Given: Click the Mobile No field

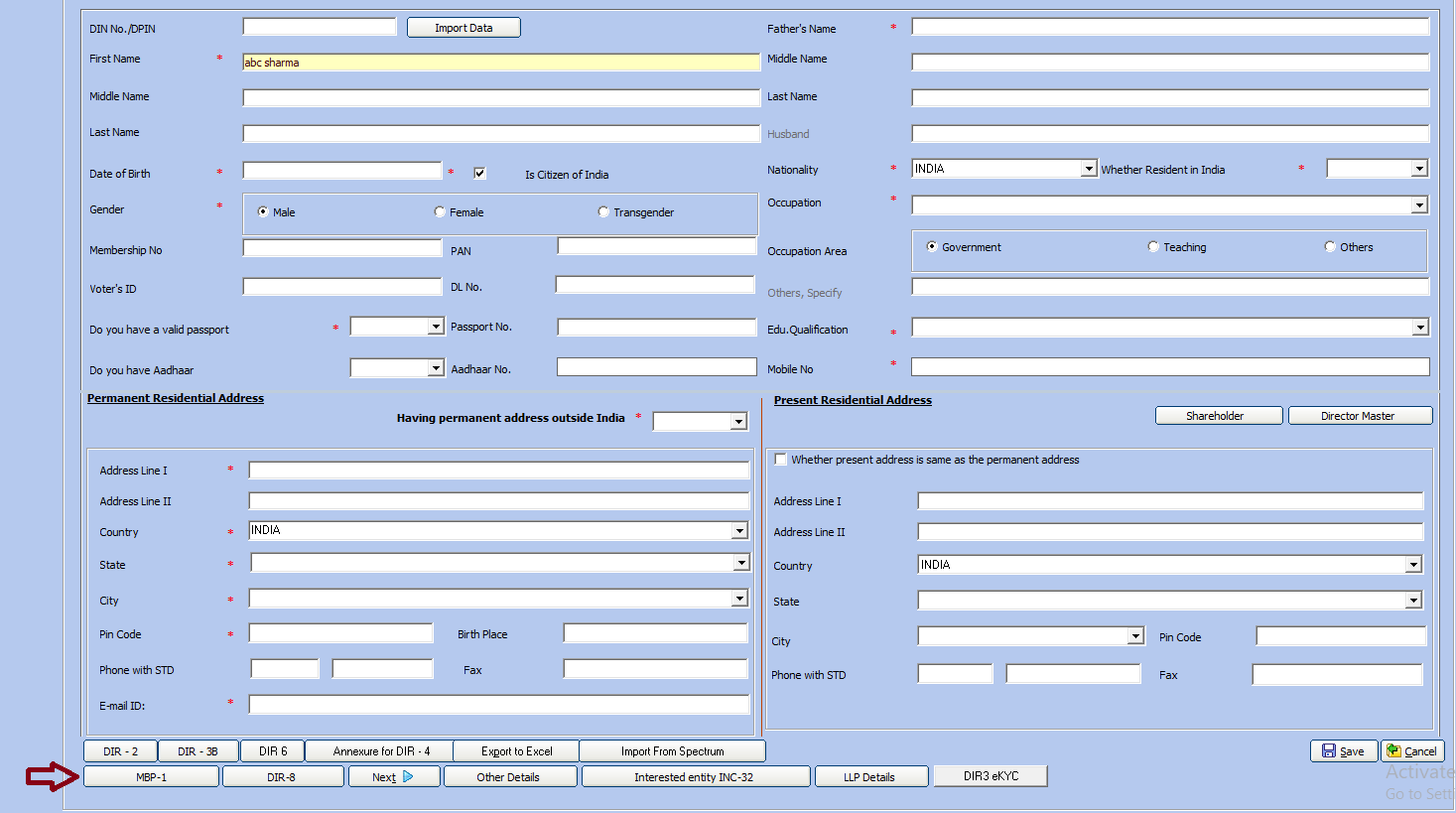Looking at the screenshot, I should coord(1171,367).
